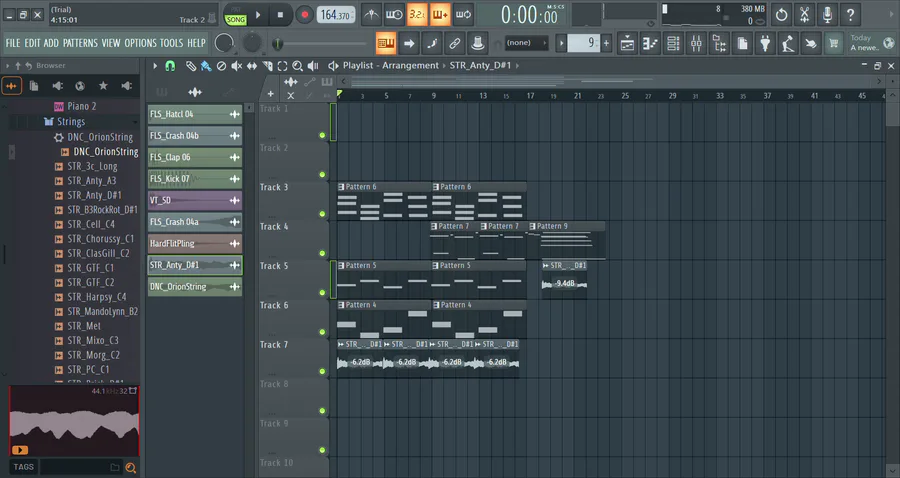Image resolution: width=900 pixels, height=478 pixels.
Task: Open the Playlist view icon
Action: coord(627,43)
